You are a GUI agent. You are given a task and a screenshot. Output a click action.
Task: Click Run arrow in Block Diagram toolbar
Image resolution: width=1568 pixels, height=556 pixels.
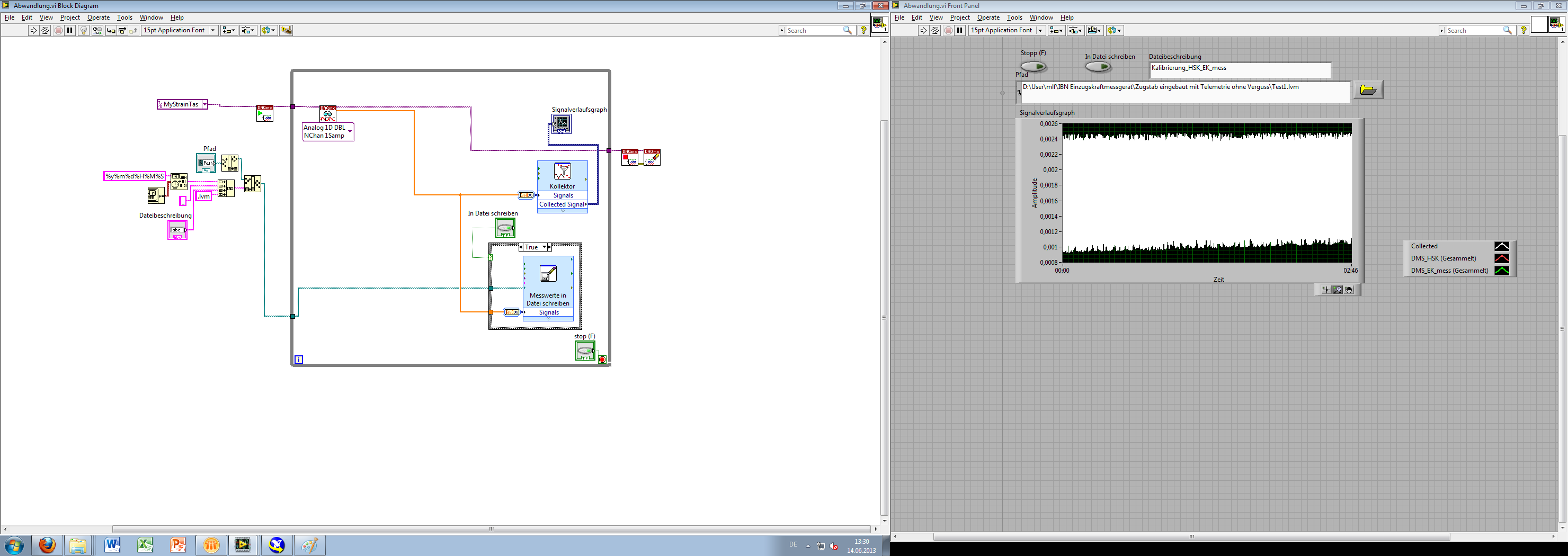[33, 30]
